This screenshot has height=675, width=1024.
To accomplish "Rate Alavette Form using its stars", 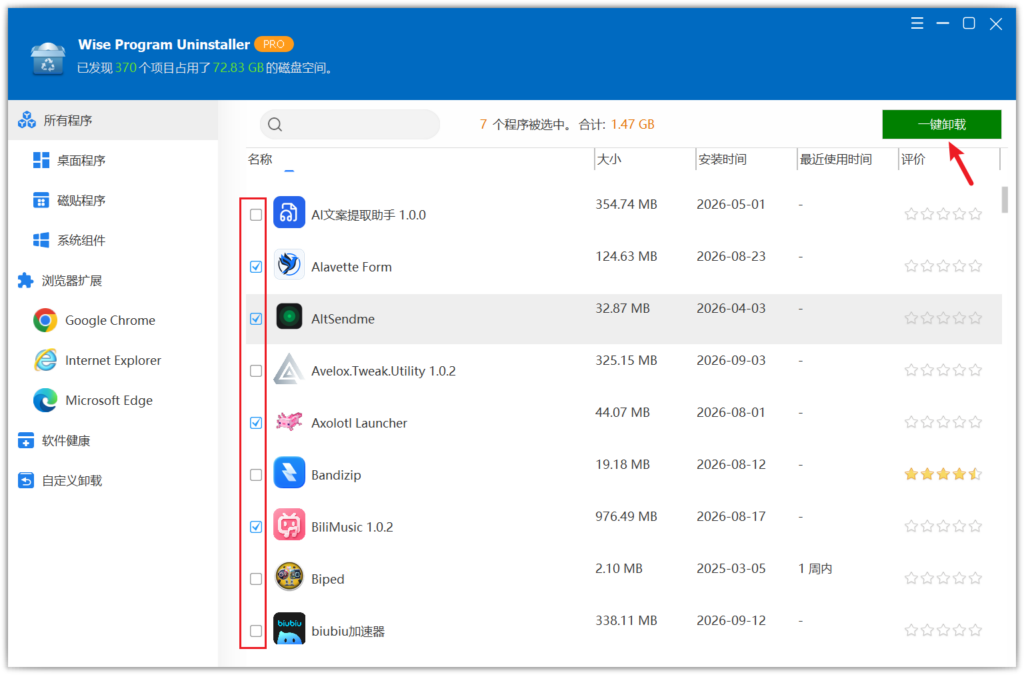I will pyautogui.click(x=943, y=266).
